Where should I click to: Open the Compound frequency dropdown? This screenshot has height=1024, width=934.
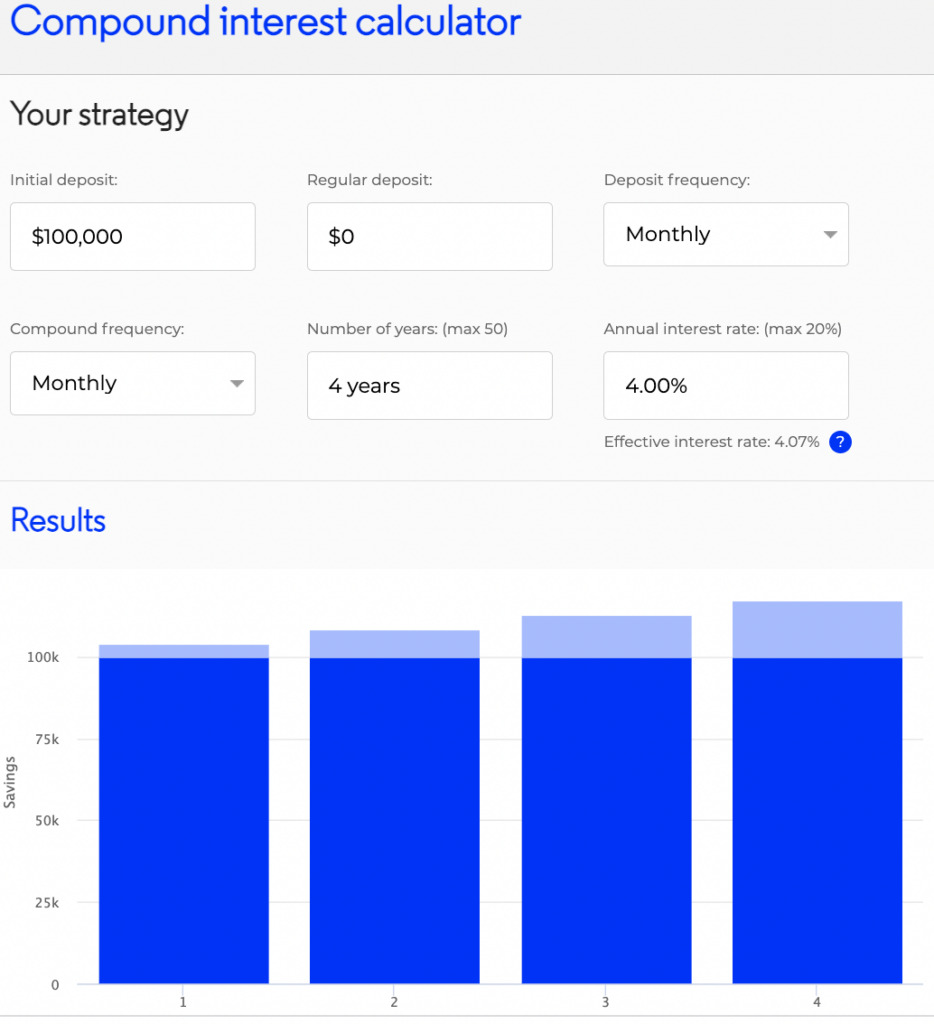tap(133, 383)
